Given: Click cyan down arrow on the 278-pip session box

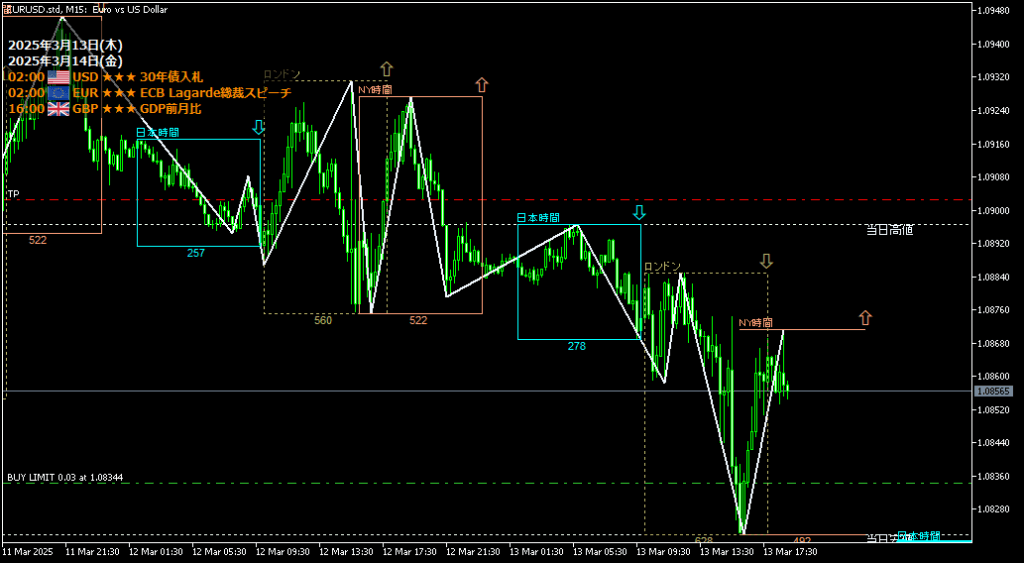Looking at the screenshot, I should [639, 212].
